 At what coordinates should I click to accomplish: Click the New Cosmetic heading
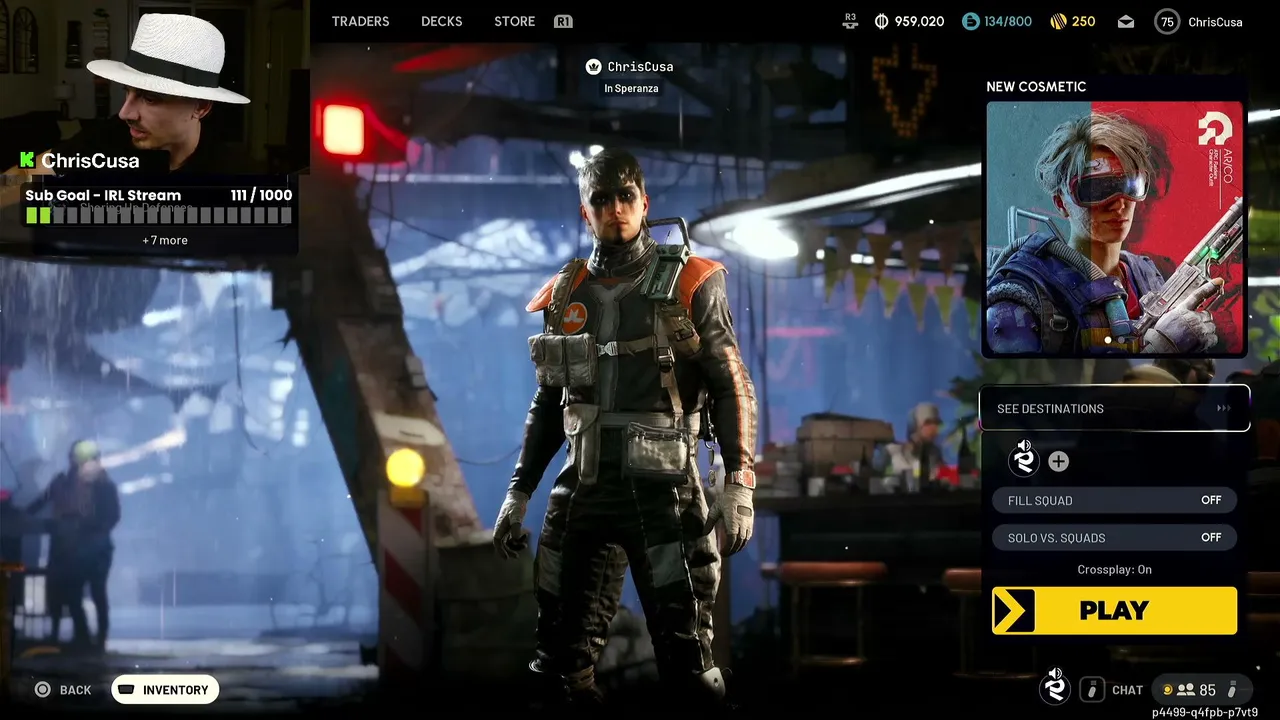pyautogui.click(x=1036, y=87)
